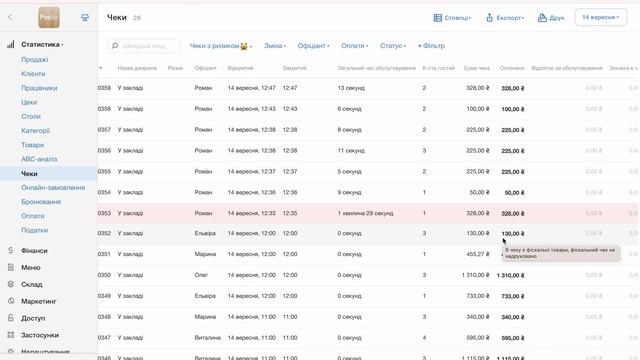Sort by the Загальний час обслуговування column header
This screenshot has width=640, height=360.
[x=377, y=68]
